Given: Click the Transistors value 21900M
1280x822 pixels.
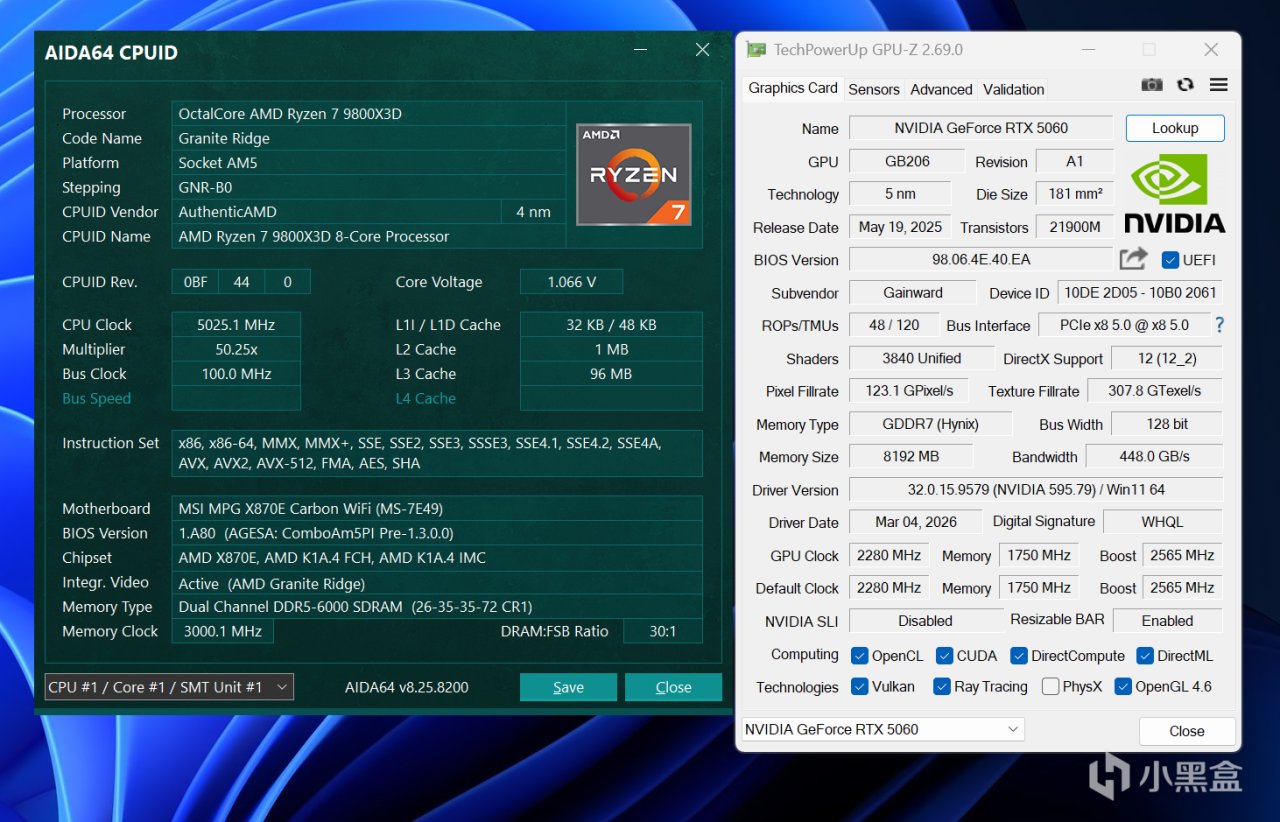Looking at the screenshot, I should point(1075,227).
